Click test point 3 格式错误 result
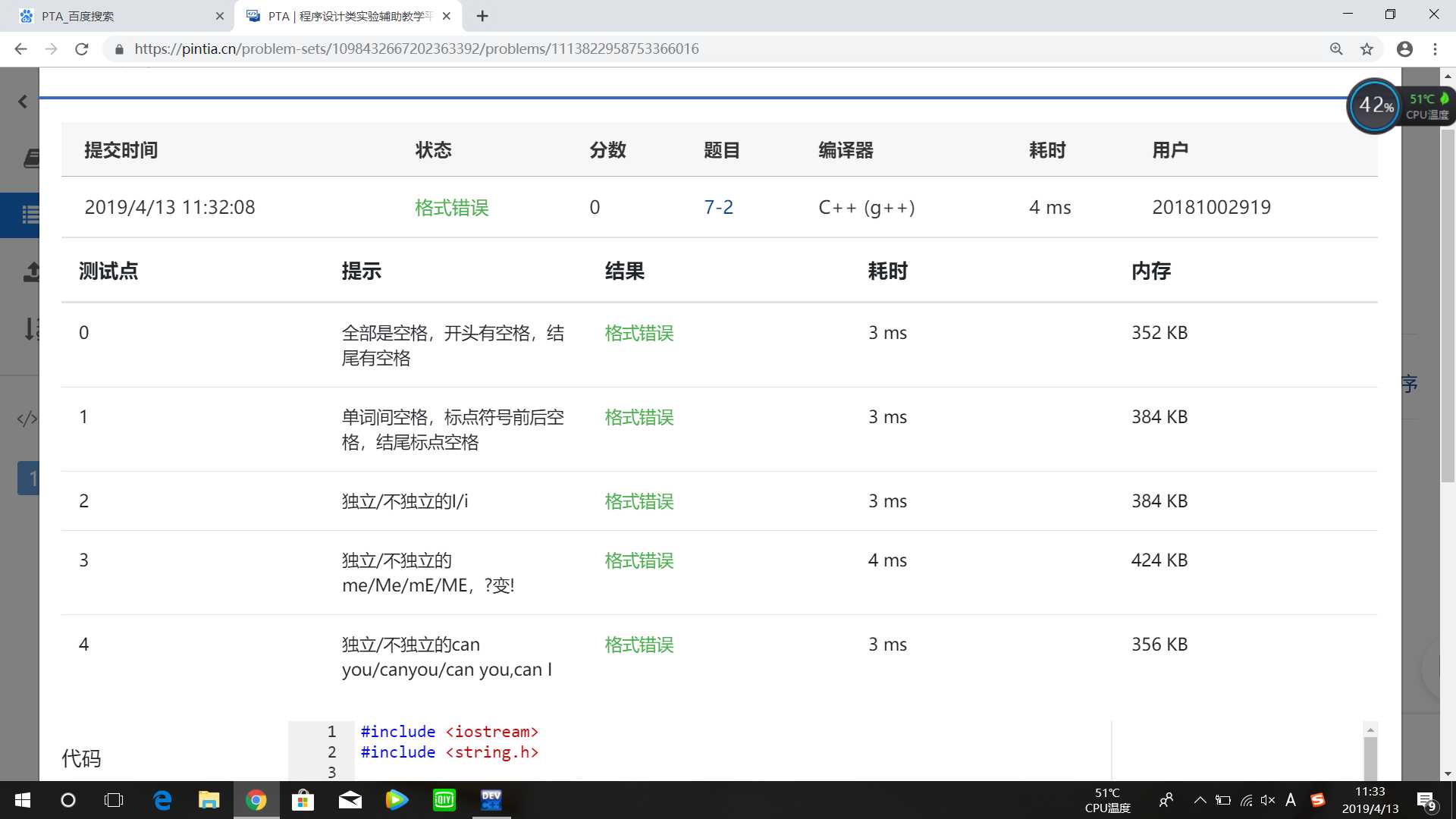This screenshot has height=819, width=1456. pos(639,560)
